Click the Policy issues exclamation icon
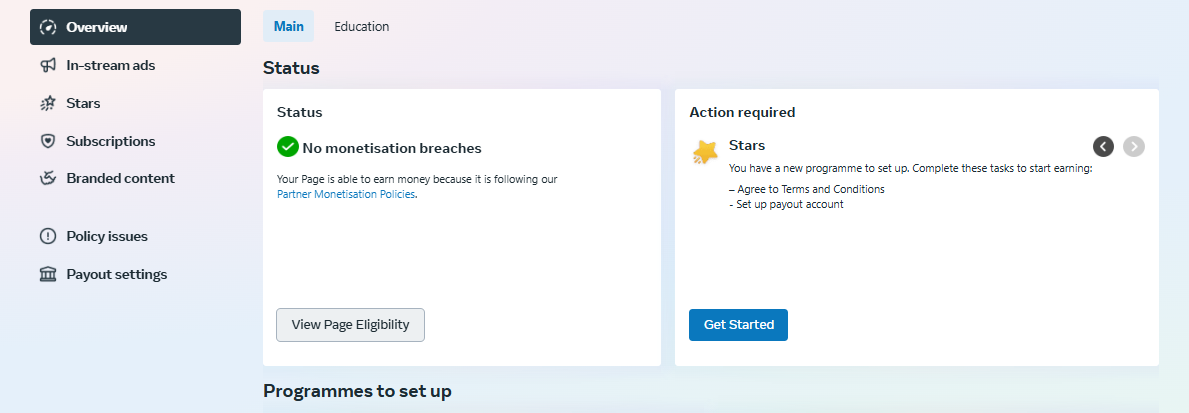The width and height of the screenshot is (1189, 413). click(48, 236)
